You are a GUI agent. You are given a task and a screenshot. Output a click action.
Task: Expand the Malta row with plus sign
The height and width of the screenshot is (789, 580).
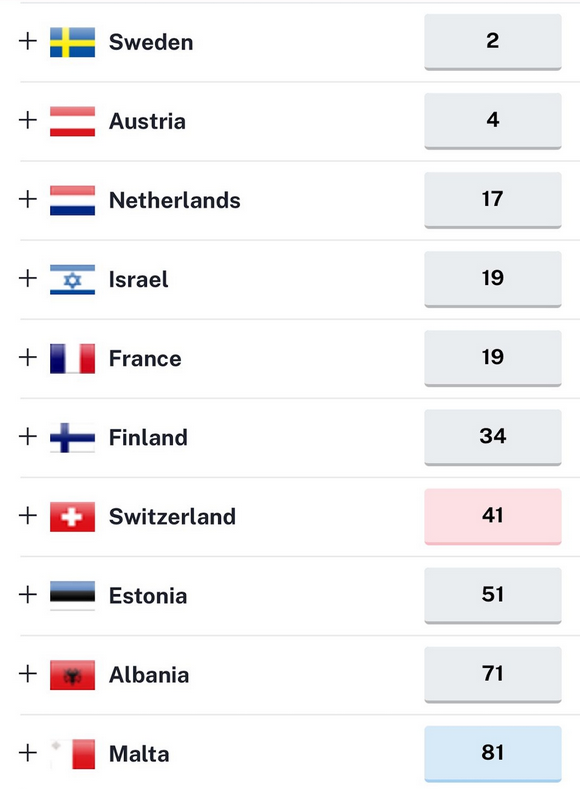tap(28, 753)
